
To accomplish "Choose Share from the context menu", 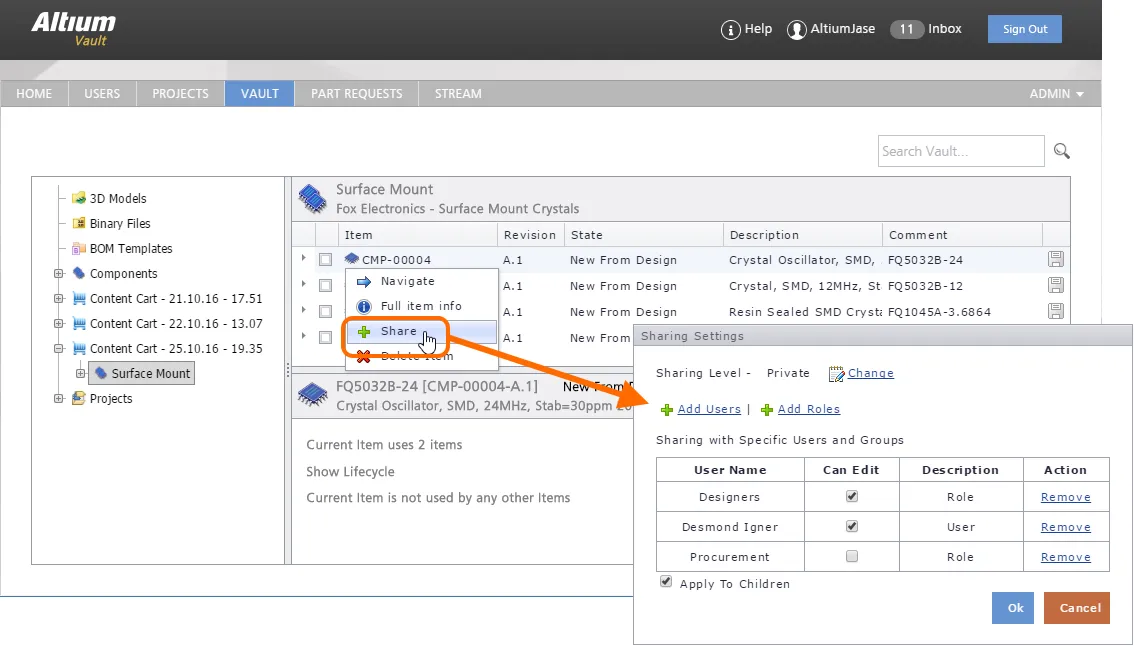I will 422,331.
